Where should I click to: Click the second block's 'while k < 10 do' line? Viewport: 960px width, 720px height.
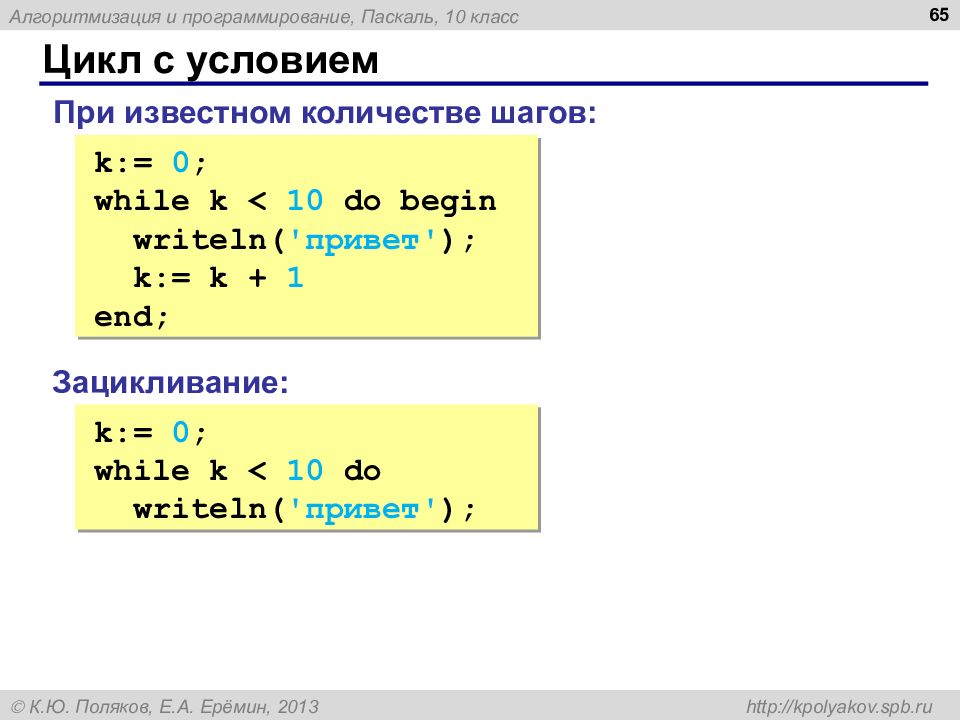click(x=238, y=471)
